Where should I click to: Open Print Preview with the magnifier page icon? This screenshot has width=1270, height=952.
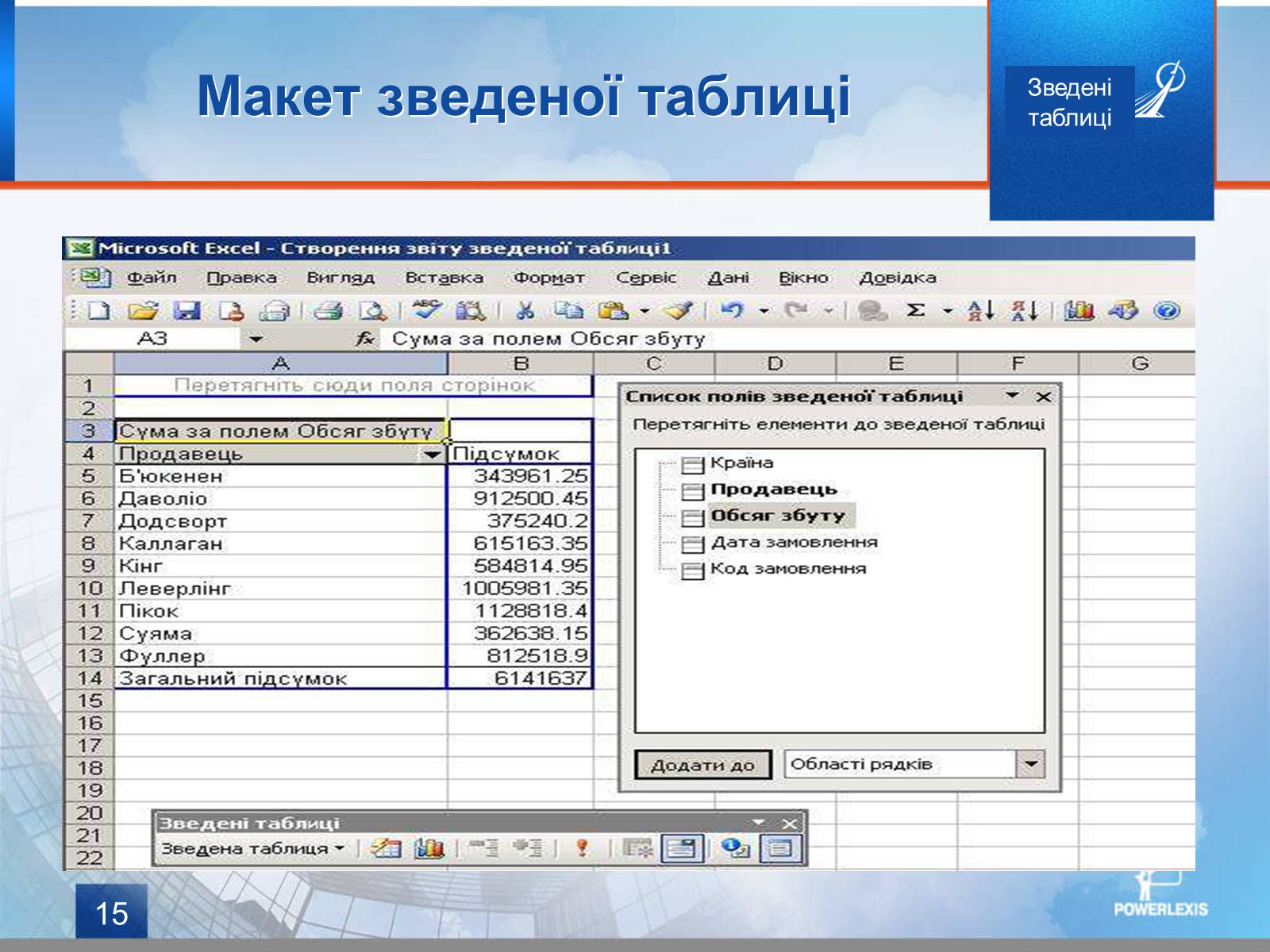point(371,311)
